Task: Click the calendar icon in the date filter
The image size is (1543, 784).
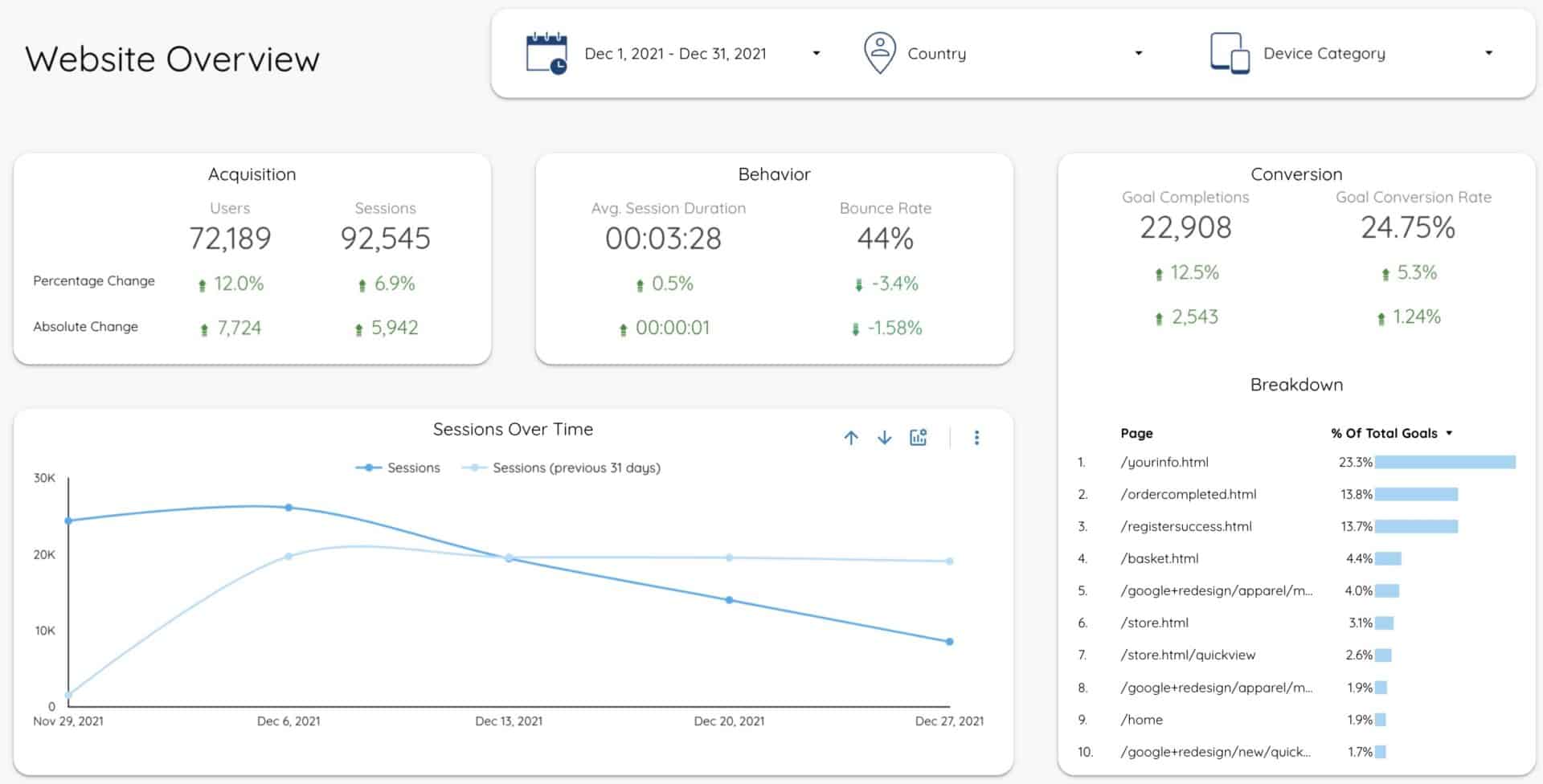Action: click(545, 52)
